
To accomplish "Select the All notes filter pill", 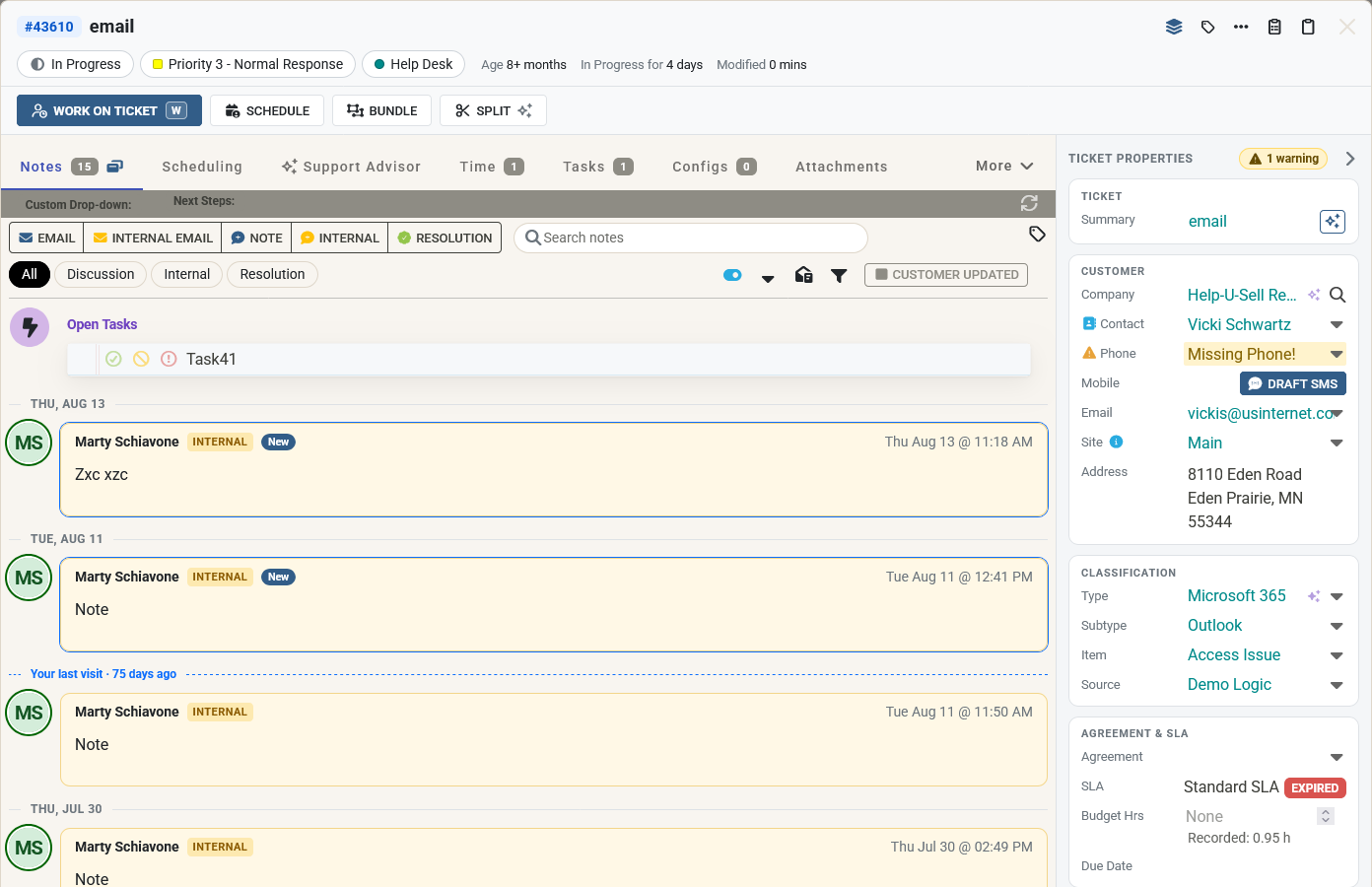I will pos(30,274).
